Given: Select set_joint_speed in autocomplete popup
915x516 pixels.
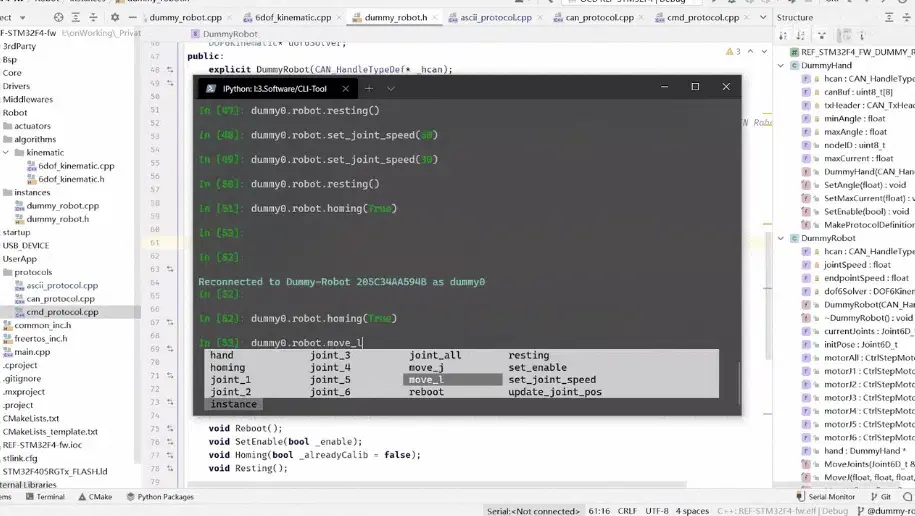Looking at the screenshot, I should tap(552, 379).
